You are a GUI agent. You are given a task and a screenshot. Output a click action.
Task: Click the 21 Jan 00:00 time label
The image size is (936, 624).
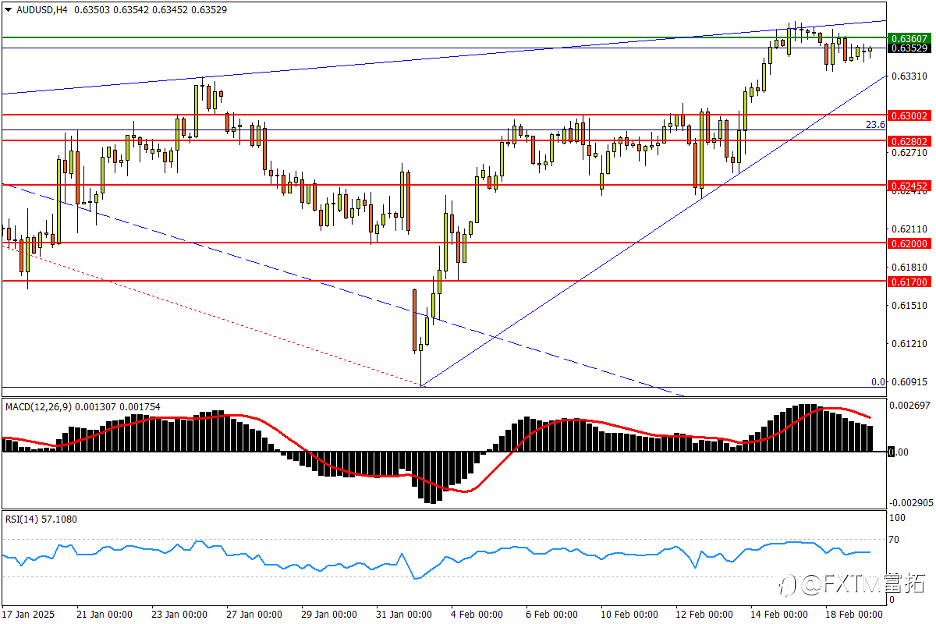click(x=104, y=614)
